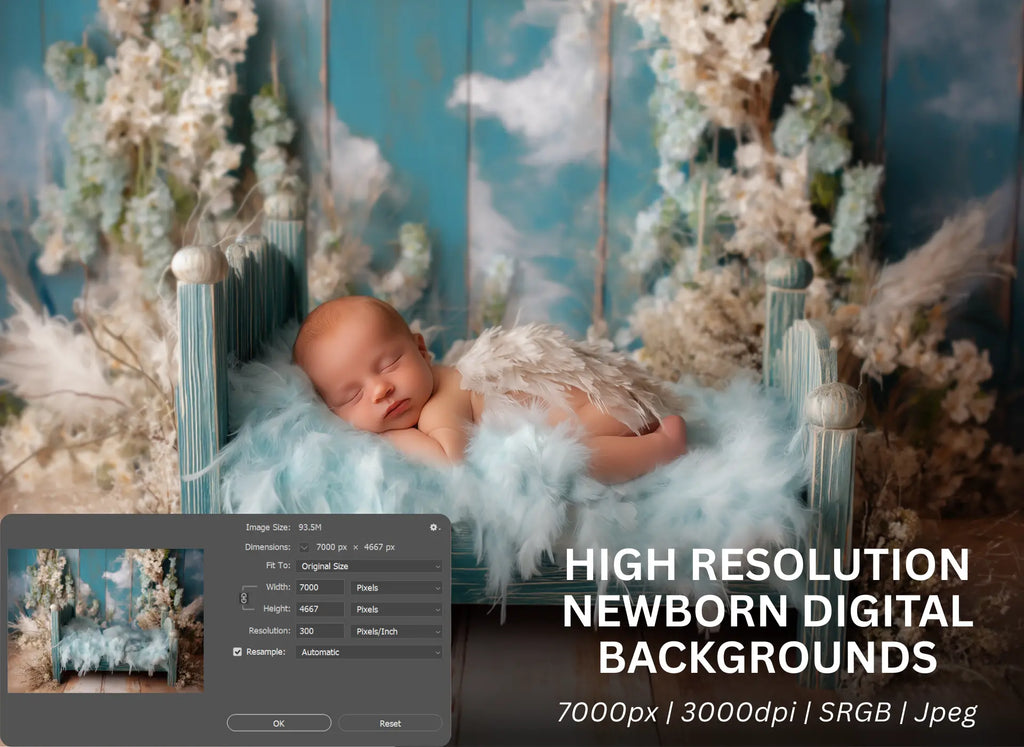Screen dimensions: 1024x747
Task: Open the Image Size dialog gear settings menu
Action: 434,527
